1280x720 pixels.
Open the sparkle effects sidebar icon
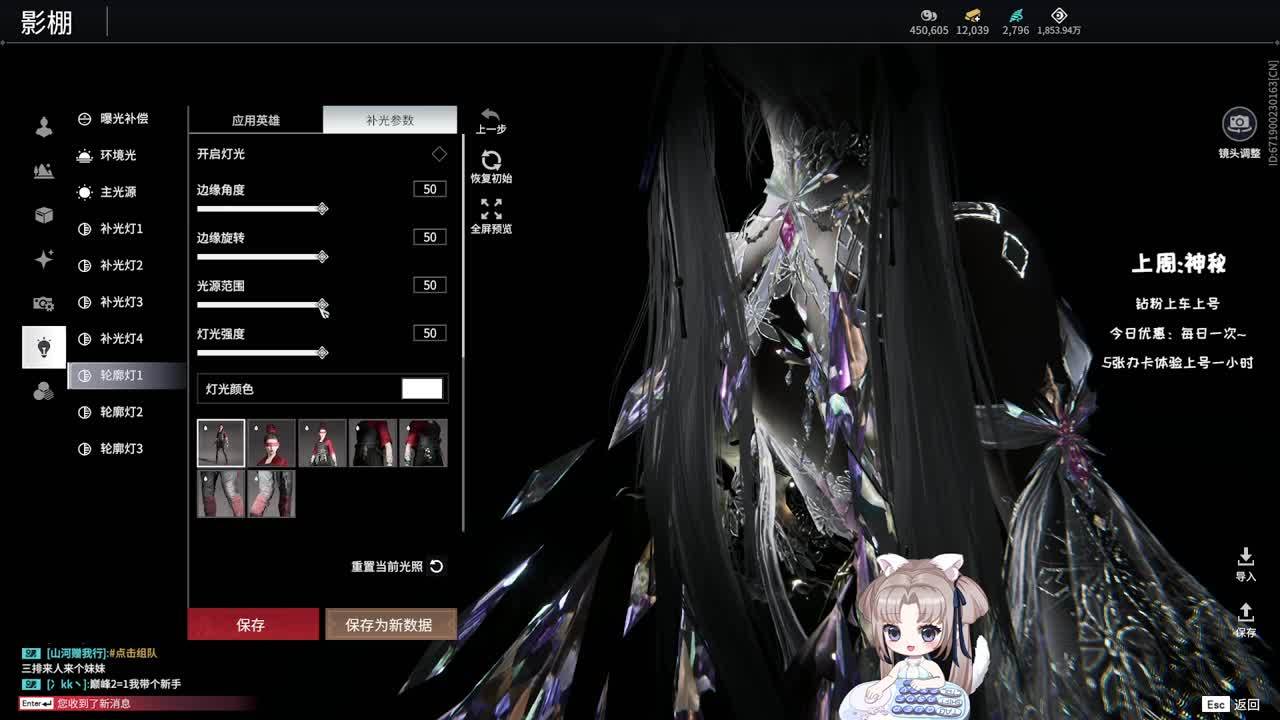point(44,259)
